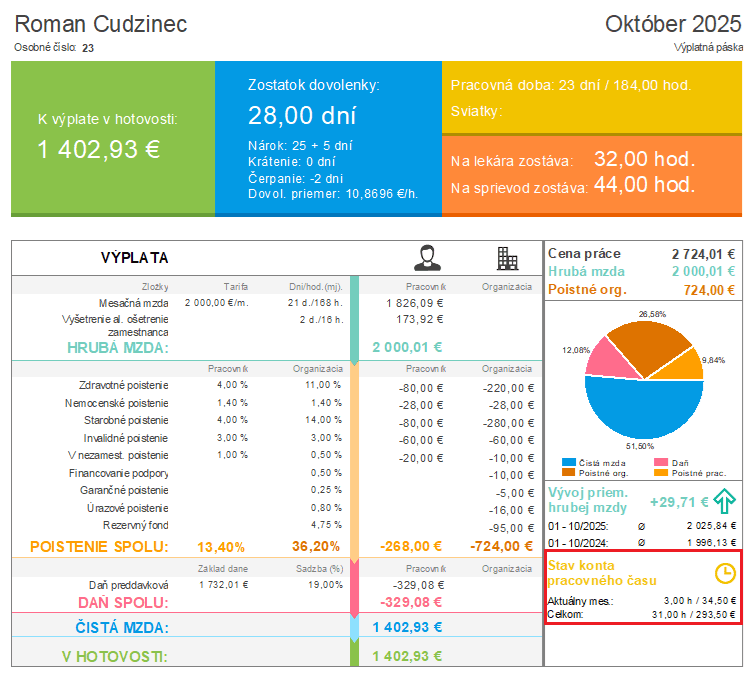The image size is (750, 677).
Task: Click the yellow clock icon
Action: click(x=725, y=573)
